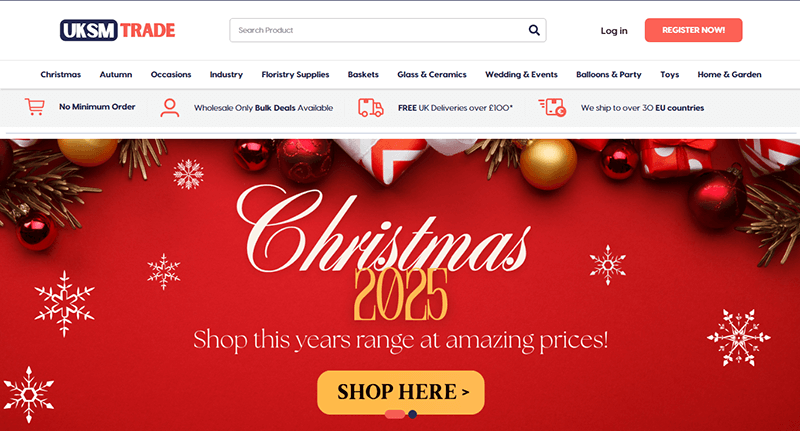Image resolution: width=800 pixels, height=431 pixels.
Task: Select the first red carousel dot
Action: click(x=394, y=414)
